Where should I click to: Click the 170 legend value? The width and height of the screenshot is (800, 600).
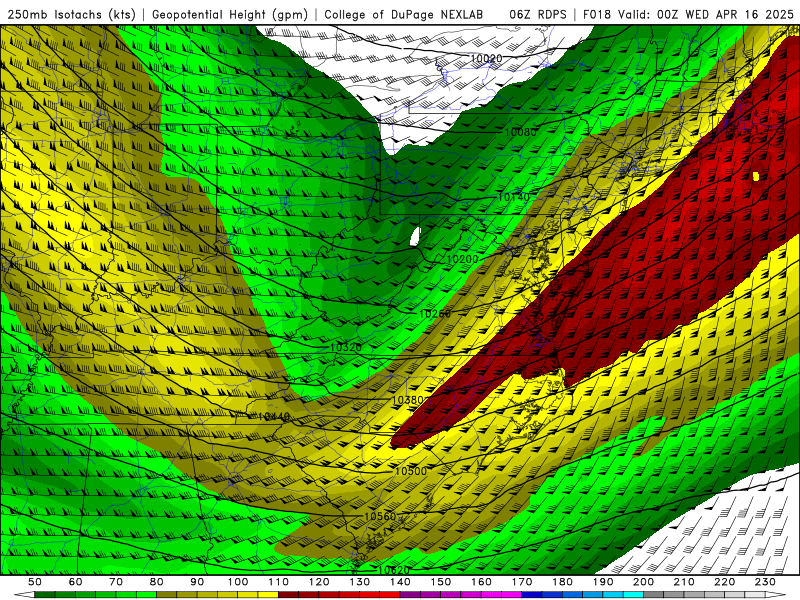coord(522,582)
